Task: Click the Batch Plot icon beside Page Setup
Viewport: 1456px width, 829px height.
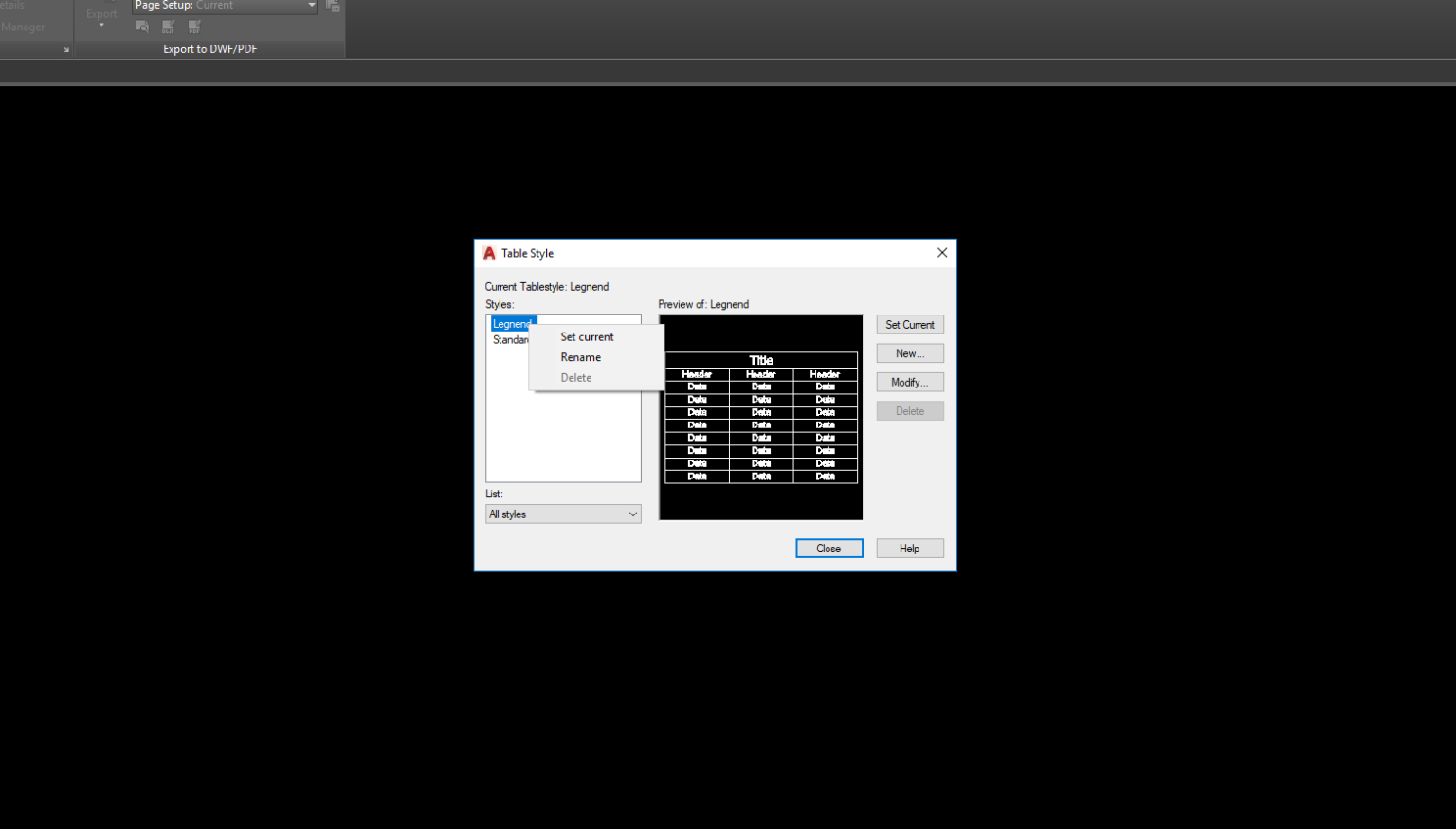Action: 333,6
